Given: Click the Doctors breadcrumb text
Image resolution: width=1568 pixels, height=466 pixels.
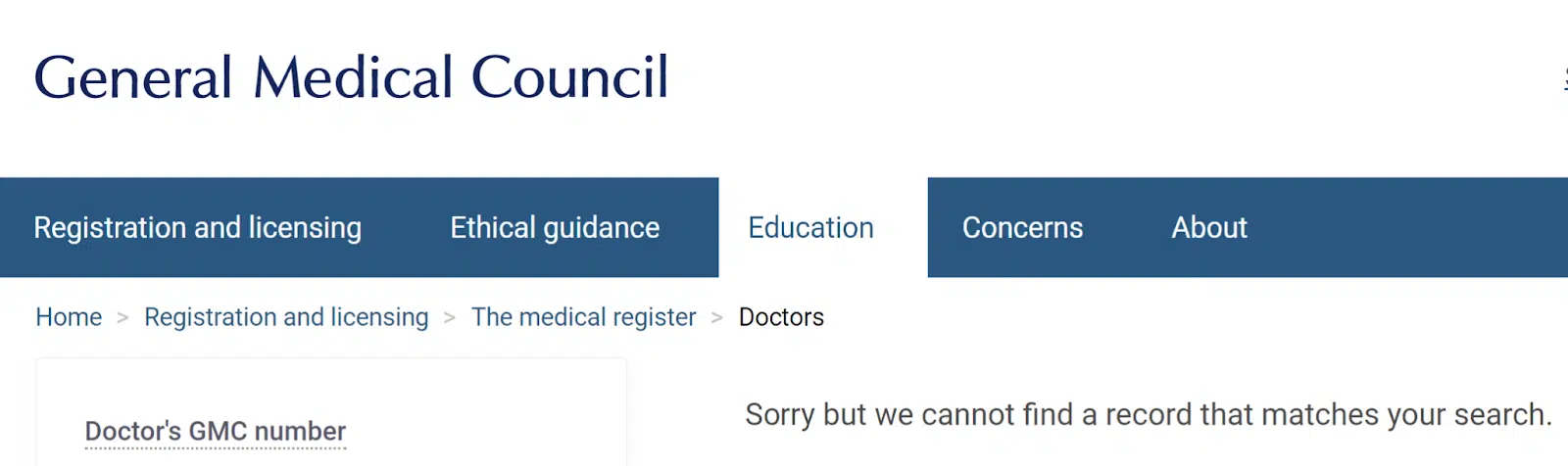Looking at the screenshot, I should [781, 317].
